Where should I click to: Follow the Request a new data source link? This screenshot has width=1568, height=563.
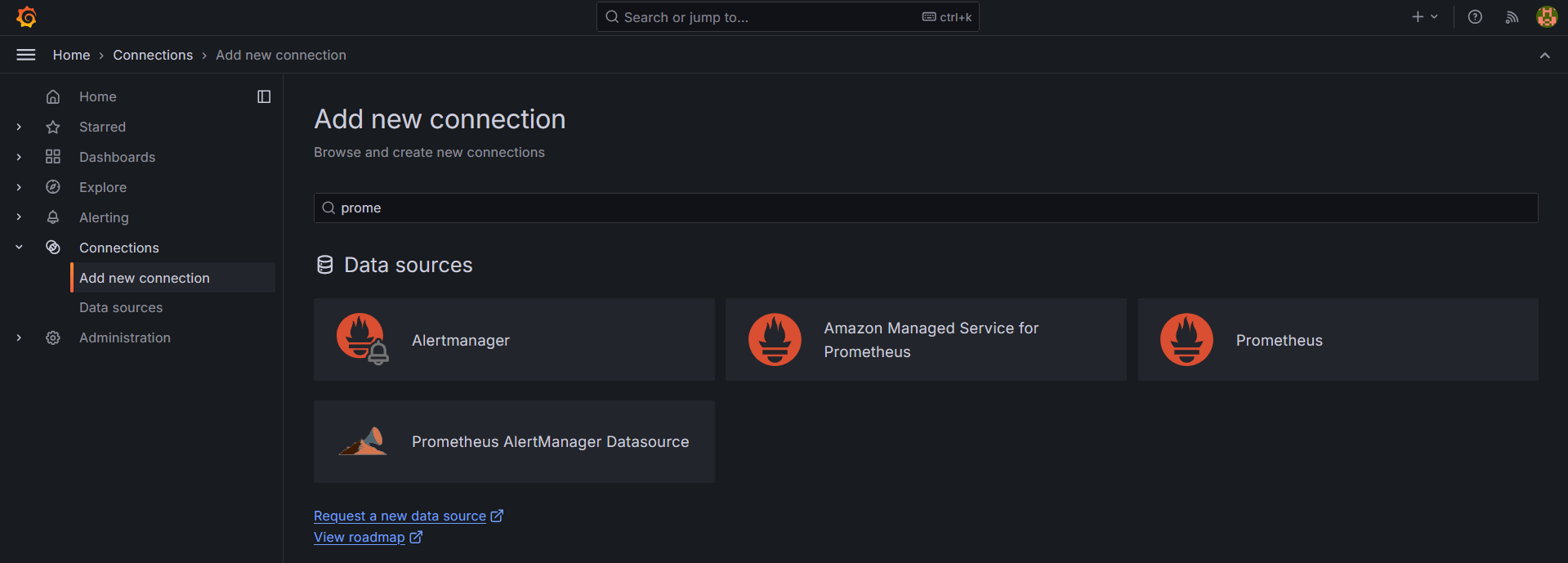400,516
